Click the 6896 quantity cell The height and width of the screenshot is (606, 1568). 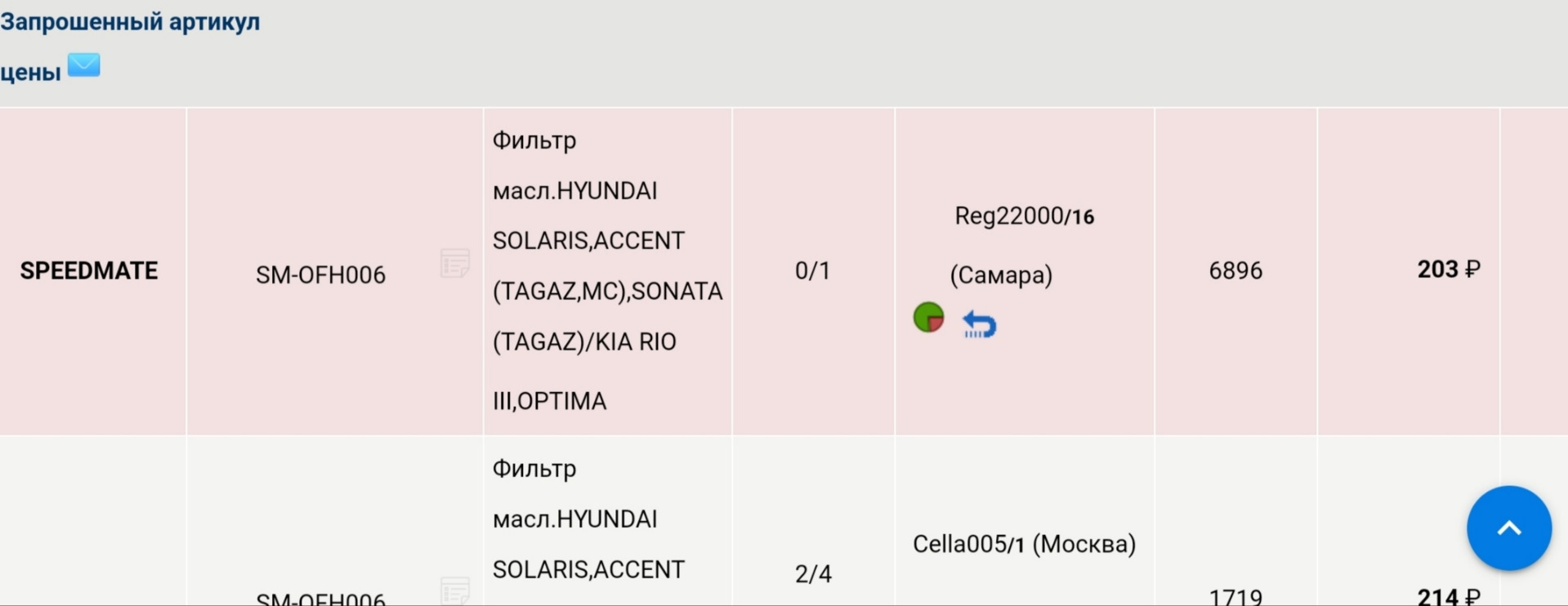coord(1235,271)
